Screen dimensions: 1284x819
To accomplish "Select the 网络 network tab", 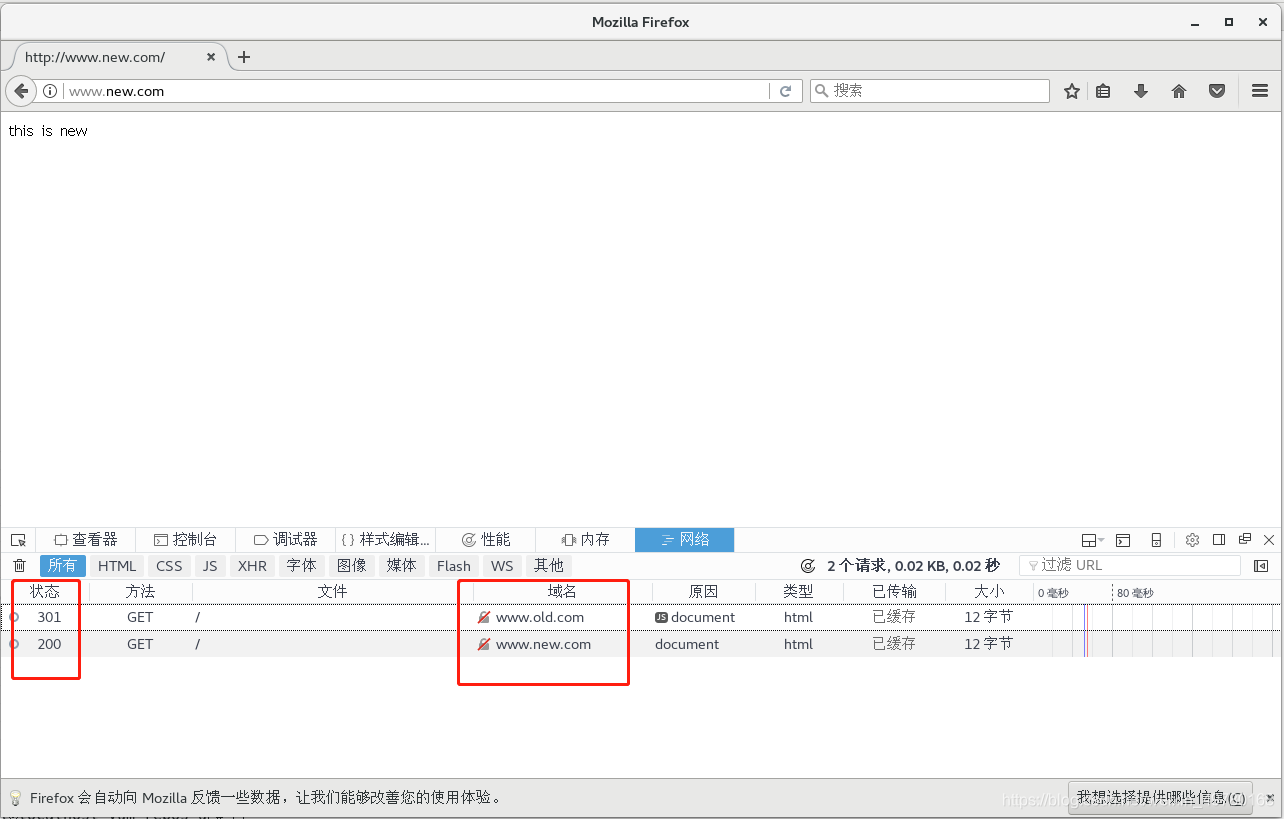I will (x=685, y=540).
